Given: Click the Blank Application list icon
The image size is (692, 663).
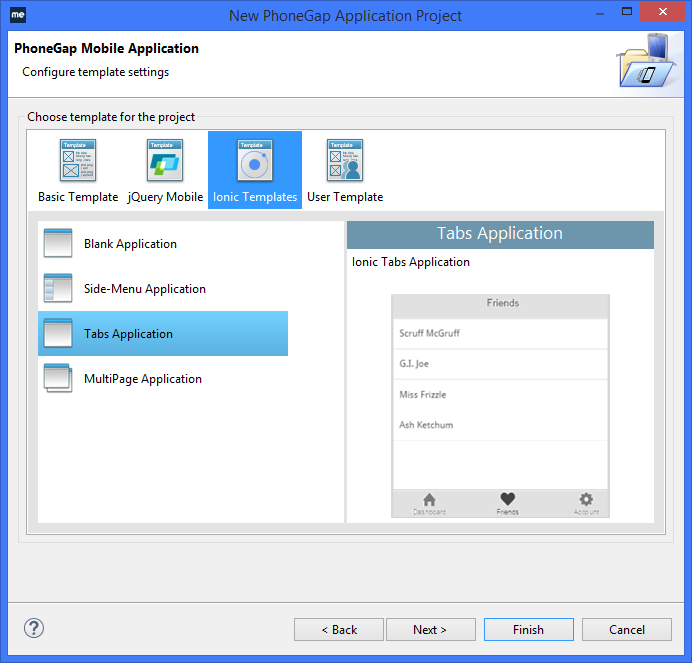Looking at the screenshot, I should (58, 244).
